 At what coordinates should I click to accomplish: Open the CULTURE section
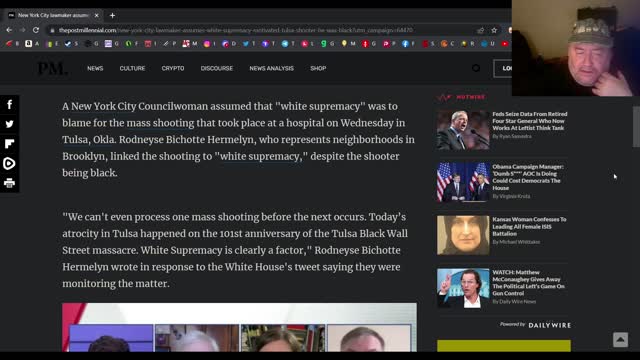click(x=132, y=68)
